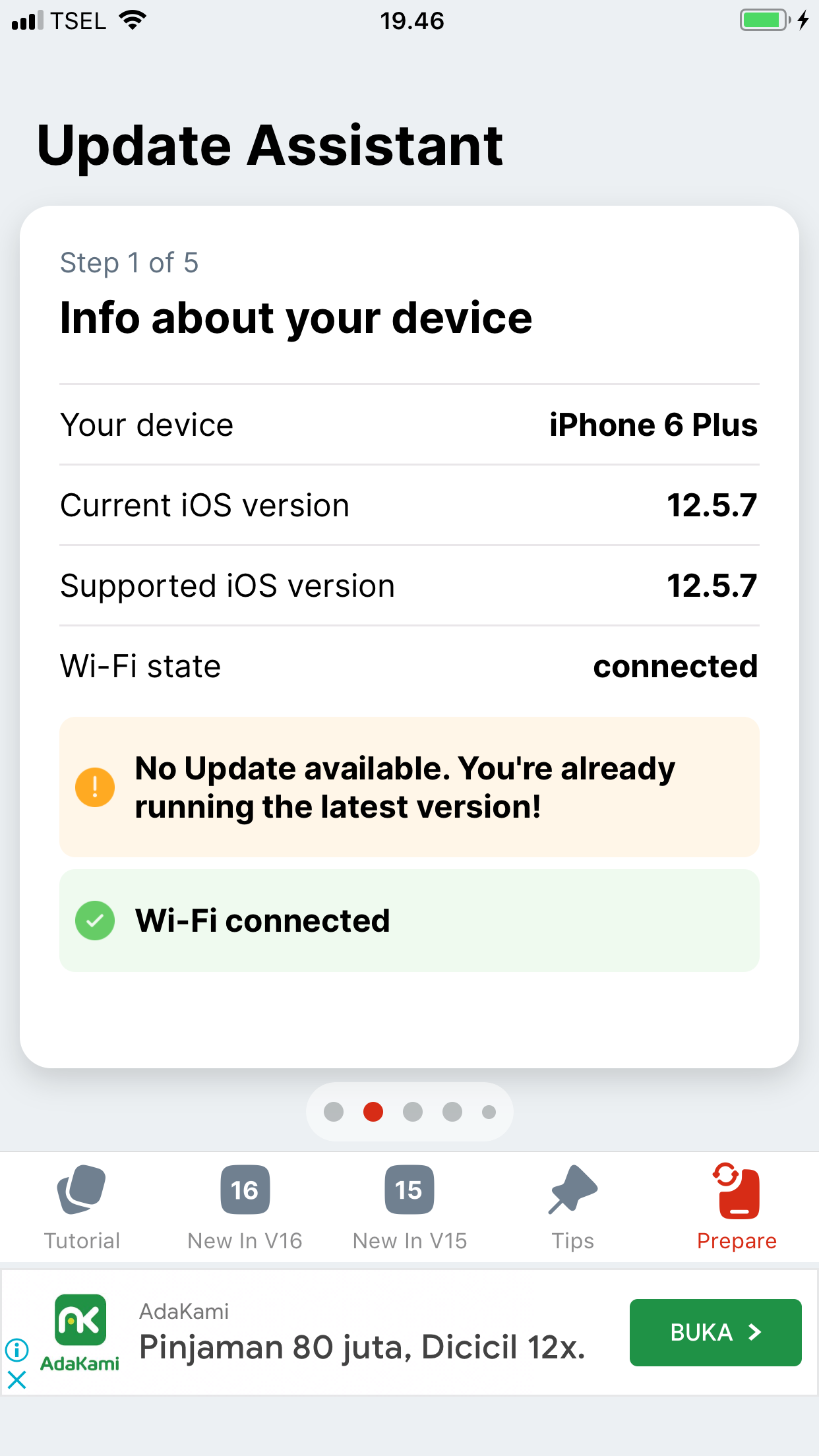
Task: Open the Tutorial tab icon
Action: pyautogui.click(x=81, y=1190)
